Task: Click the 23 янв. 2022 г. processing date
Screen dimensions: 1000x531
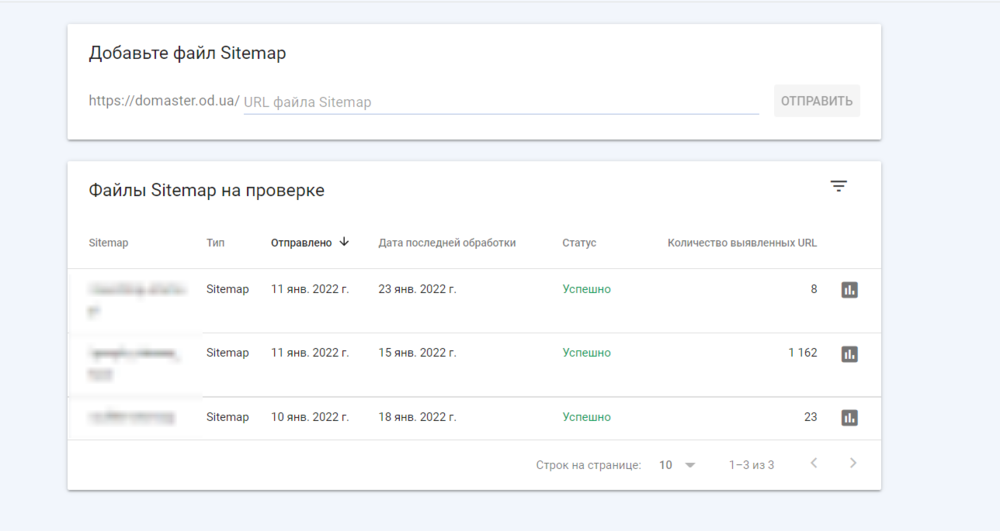Action: click(x=417, y=289)
